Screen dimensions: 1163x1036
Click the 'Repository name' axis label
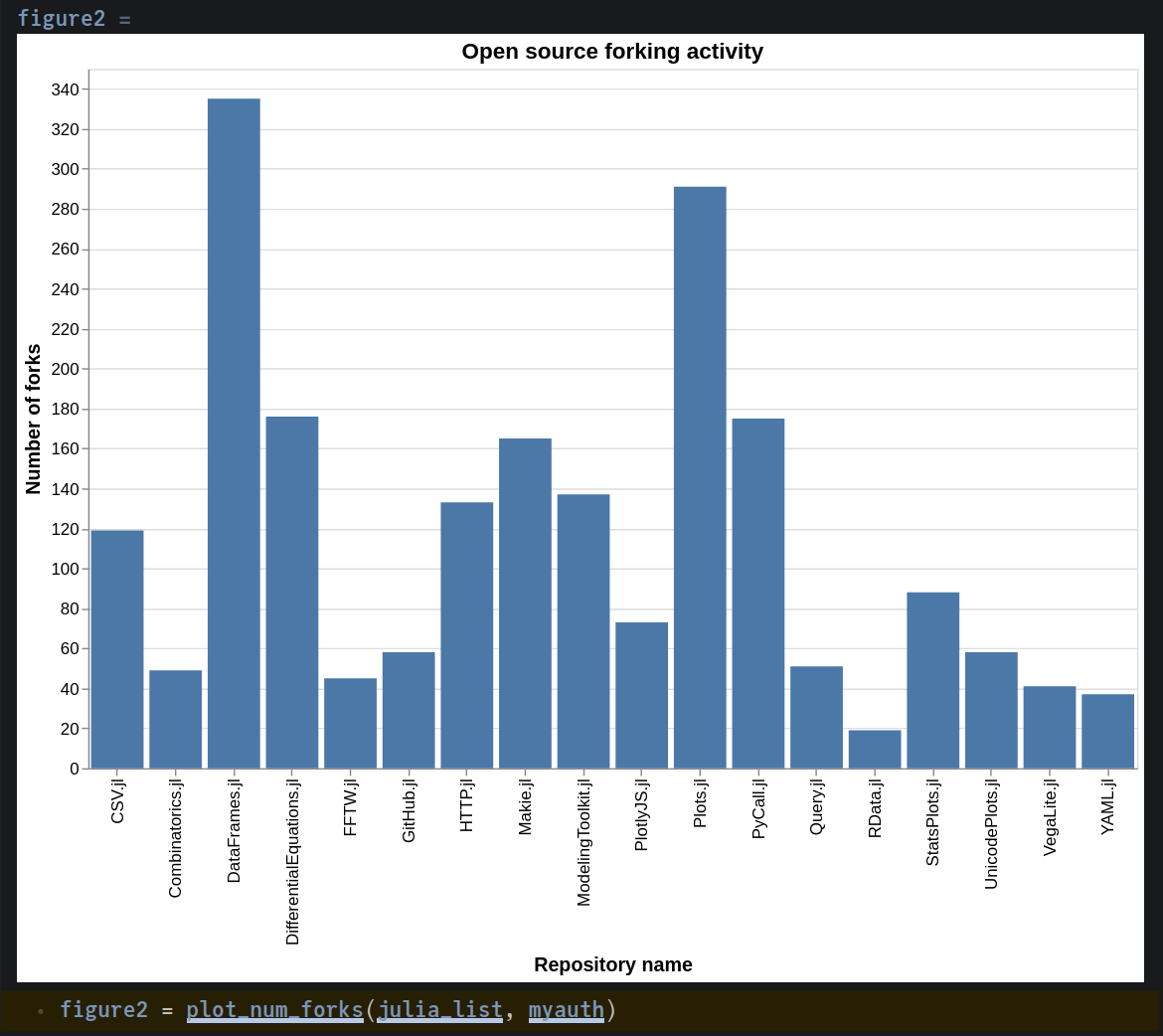[x=613, y=964]
